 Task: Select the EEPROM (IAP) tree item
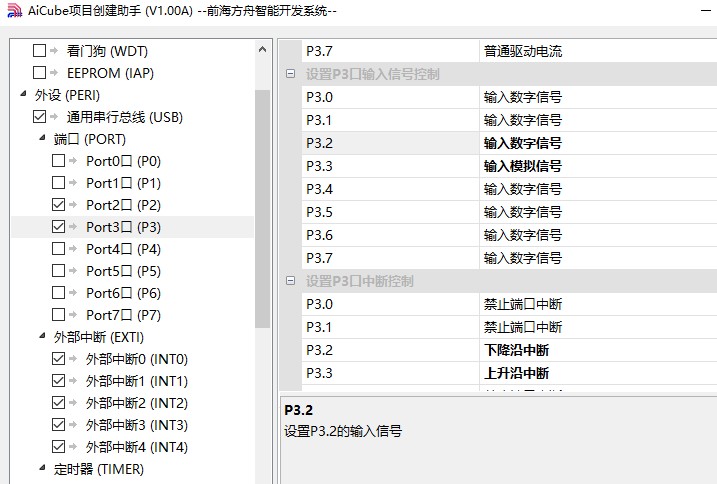110,73
